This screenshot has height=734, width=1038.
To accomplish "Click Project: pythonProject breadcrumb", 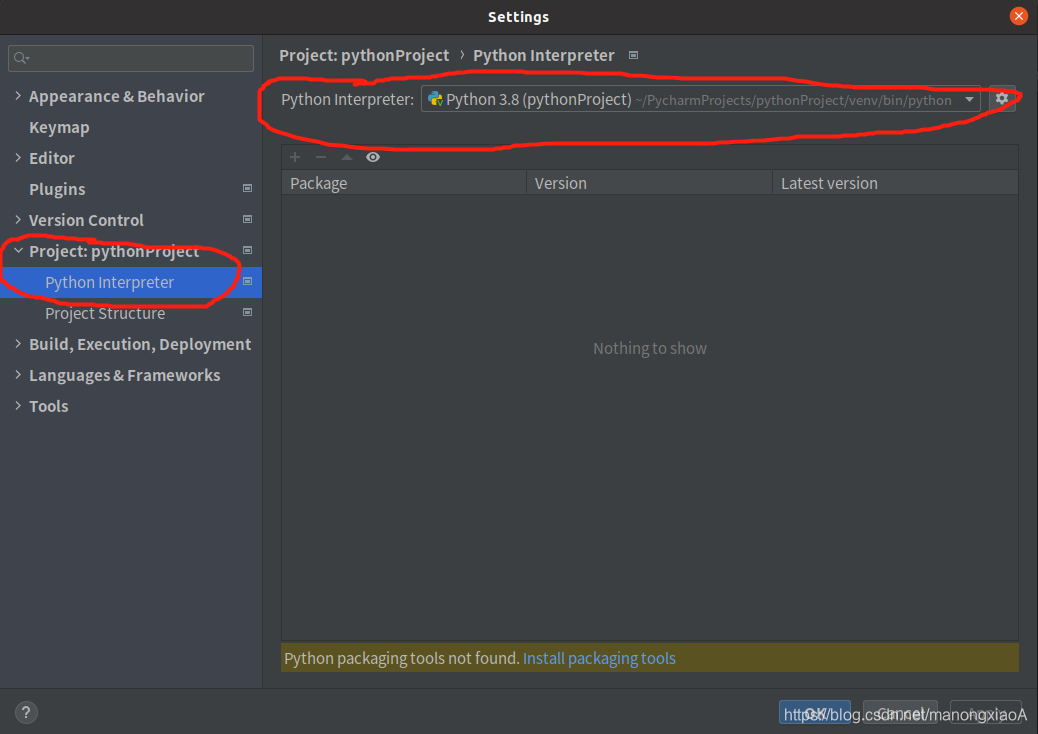I will (x=364, y=56).
